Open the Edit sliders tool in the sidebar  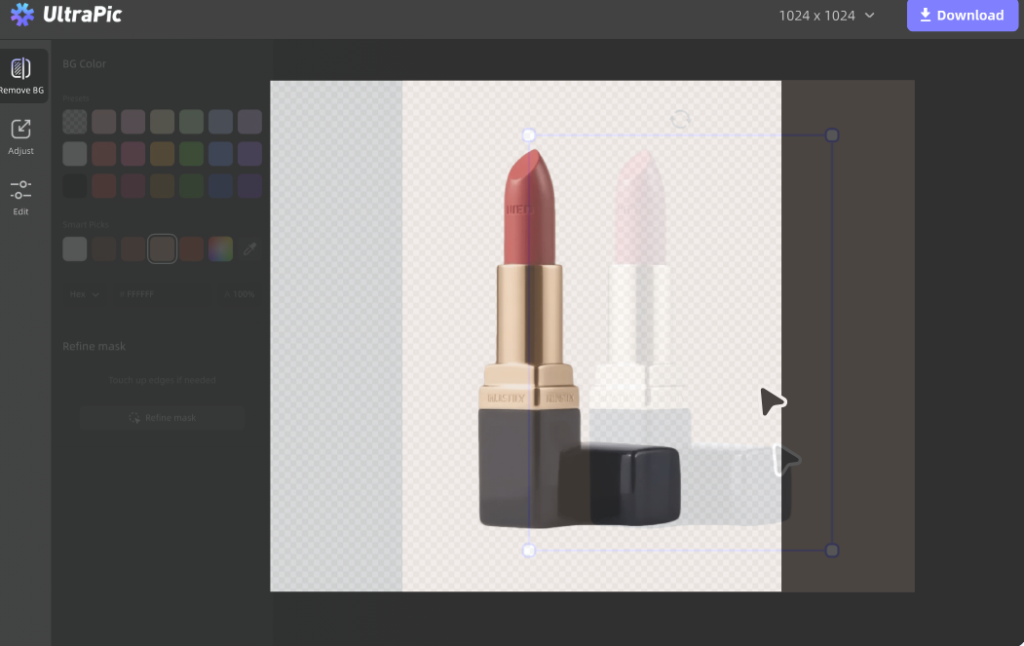tap(21, 197)
